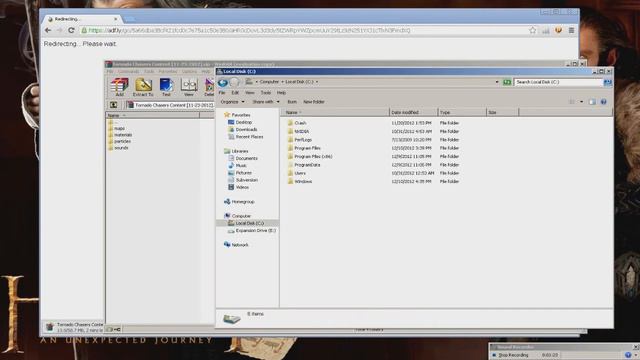Click Burn button in Explorer toolbar

tap(292, 102)
